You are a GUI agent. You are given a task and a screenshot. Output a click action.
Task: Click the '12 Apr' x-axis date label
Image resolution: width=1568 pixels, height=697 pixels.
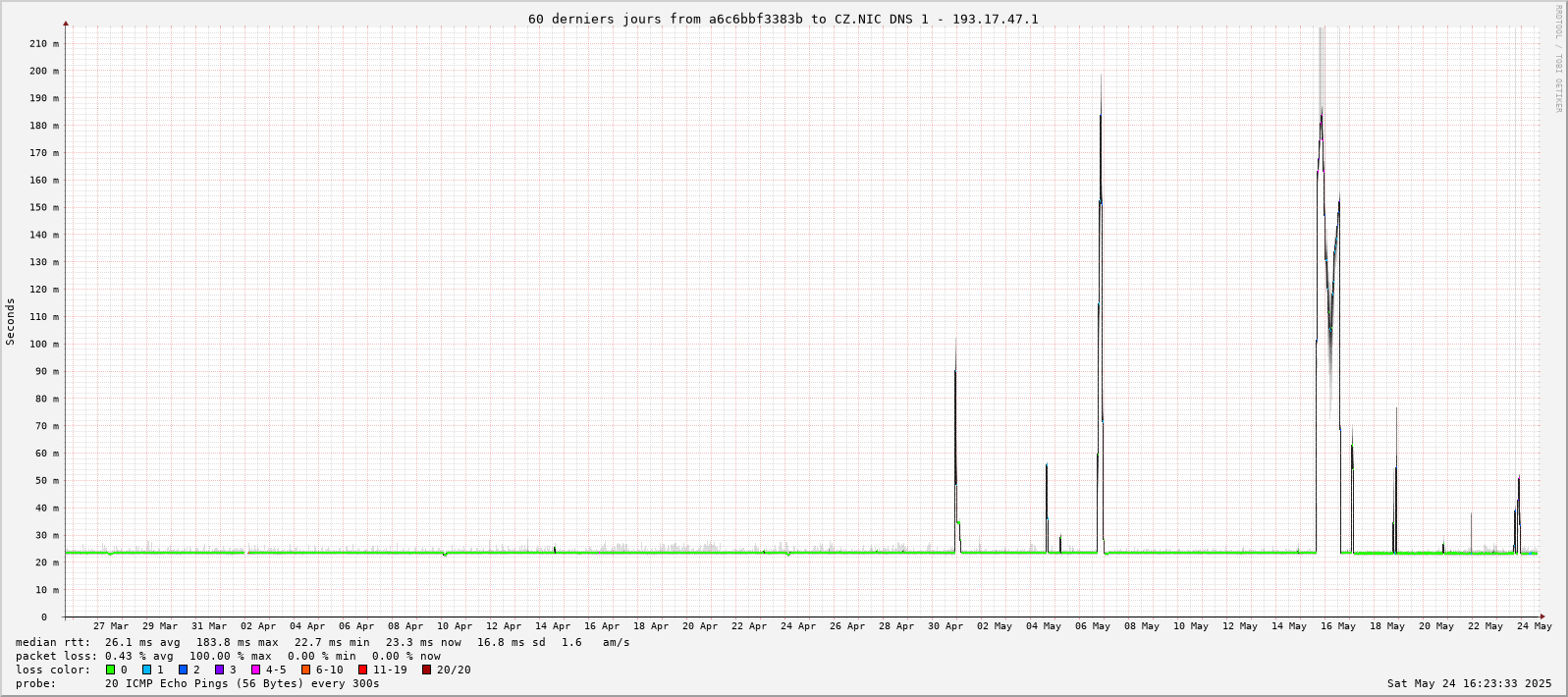point(504,625)
